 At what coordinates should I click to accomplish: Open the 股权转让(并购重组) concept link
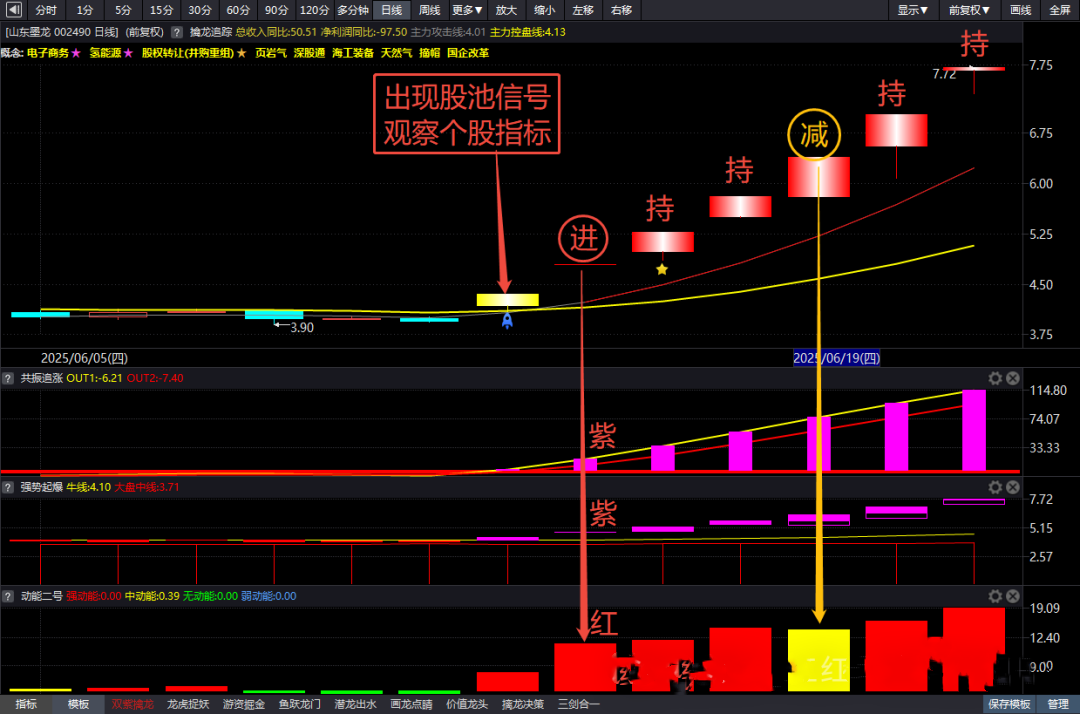click(x=188, y=53)
